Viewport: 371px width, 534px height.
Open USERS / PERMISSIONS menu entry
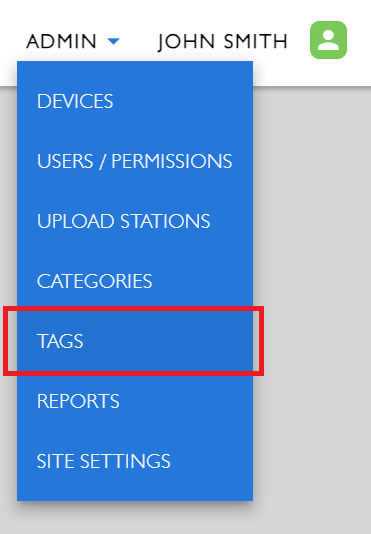click(x=135, y=161)
